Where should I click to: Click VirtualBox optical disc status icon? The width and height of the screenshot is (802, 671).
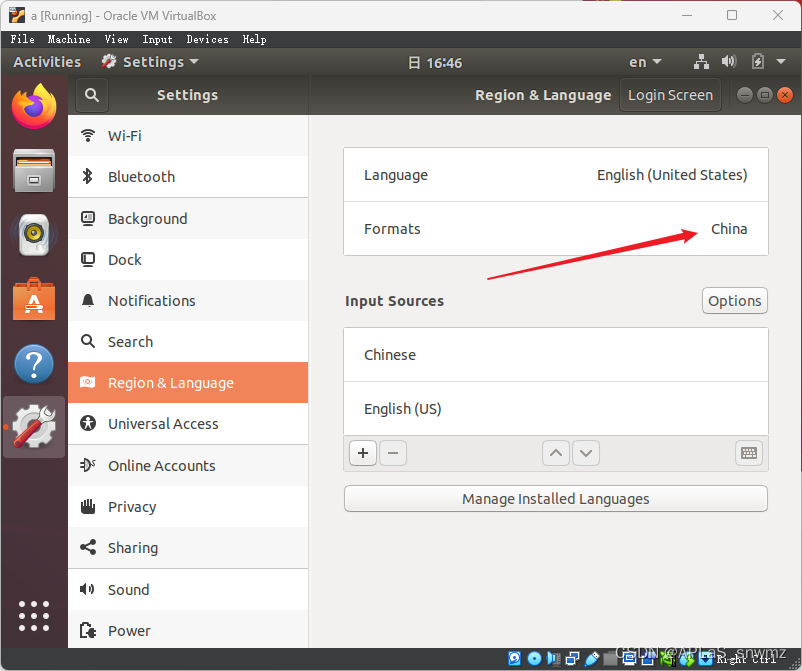click(x=534, y=659)
